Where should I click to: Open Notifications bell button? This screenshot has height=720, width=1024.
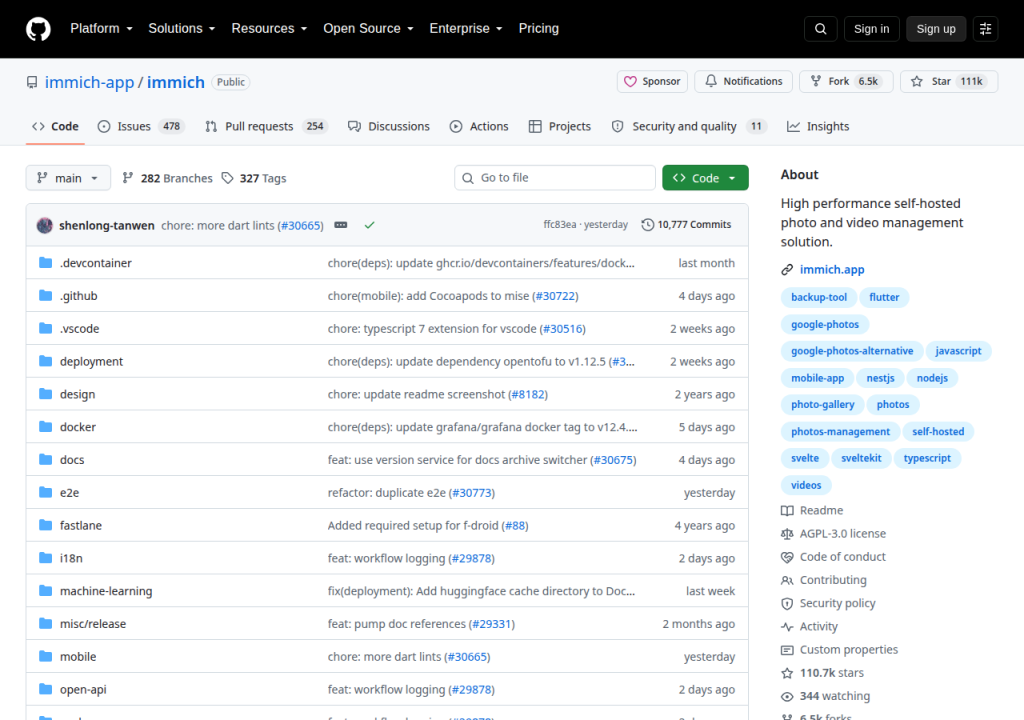tap(743, 82)
